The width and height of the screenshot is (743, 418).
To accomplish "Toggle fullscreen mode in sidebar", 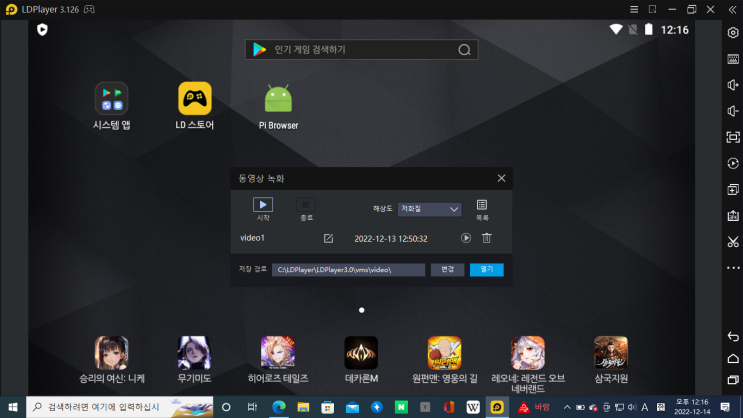I will (733, 137).
